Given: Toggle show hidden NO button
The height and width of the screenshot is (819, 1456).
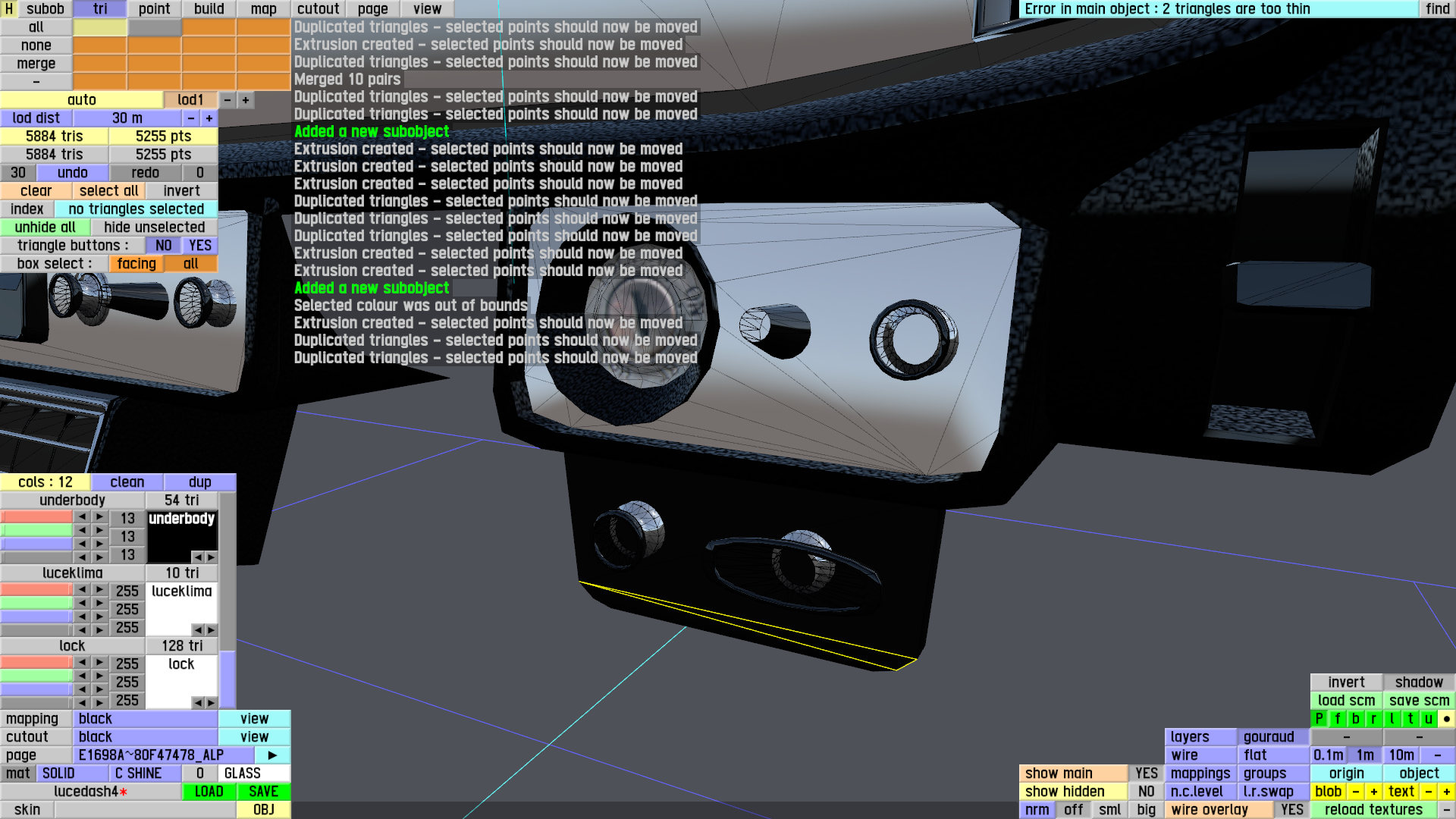Looking at the screenshot, I should (x=1146, y=792).
